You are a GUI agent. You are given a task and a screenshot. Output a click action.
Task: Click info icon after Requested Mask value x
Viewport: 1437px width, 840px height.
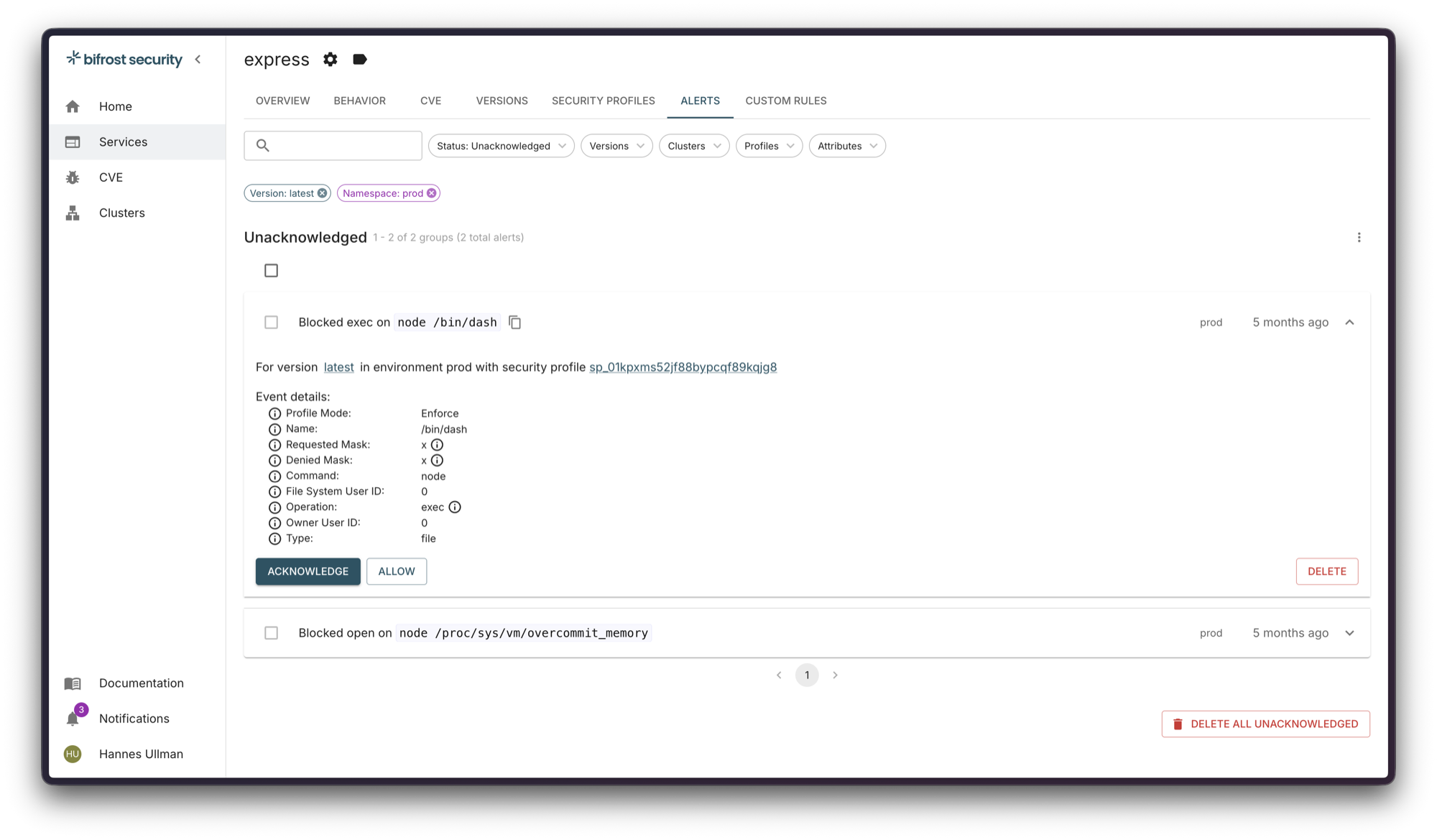point(437,445)
